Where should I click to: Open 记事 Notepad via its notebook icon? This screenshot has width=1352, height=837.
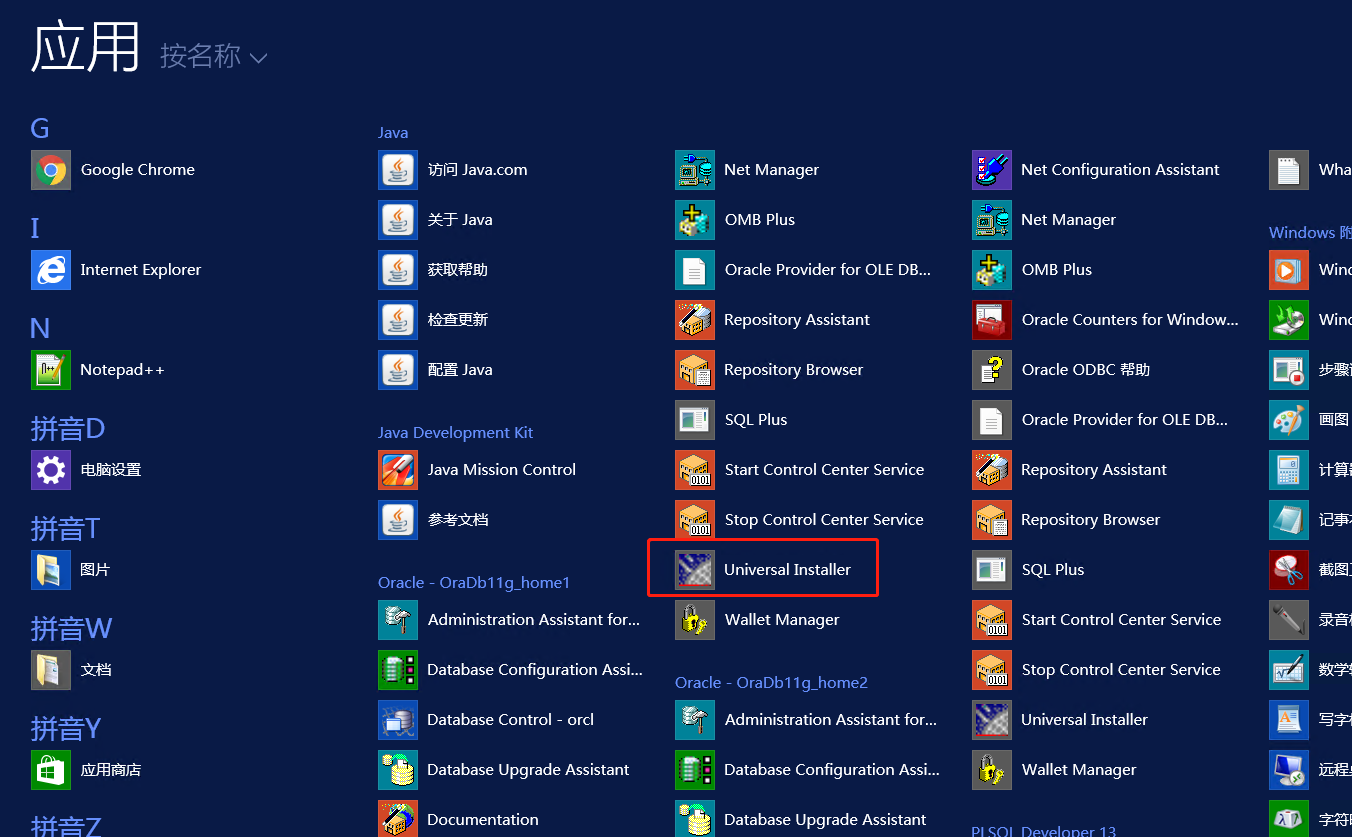click(1289, 520)
